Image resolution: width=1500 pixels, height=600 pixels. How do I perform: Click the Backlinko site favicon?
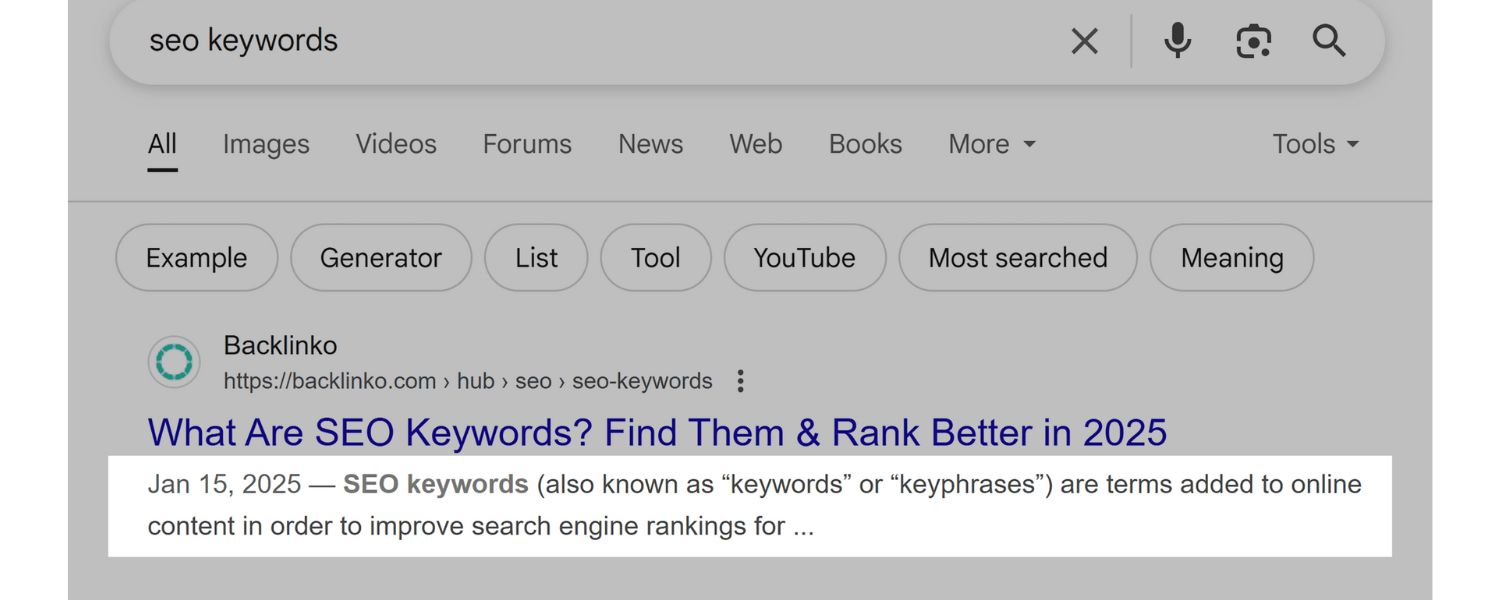click(x=174, y=362)
